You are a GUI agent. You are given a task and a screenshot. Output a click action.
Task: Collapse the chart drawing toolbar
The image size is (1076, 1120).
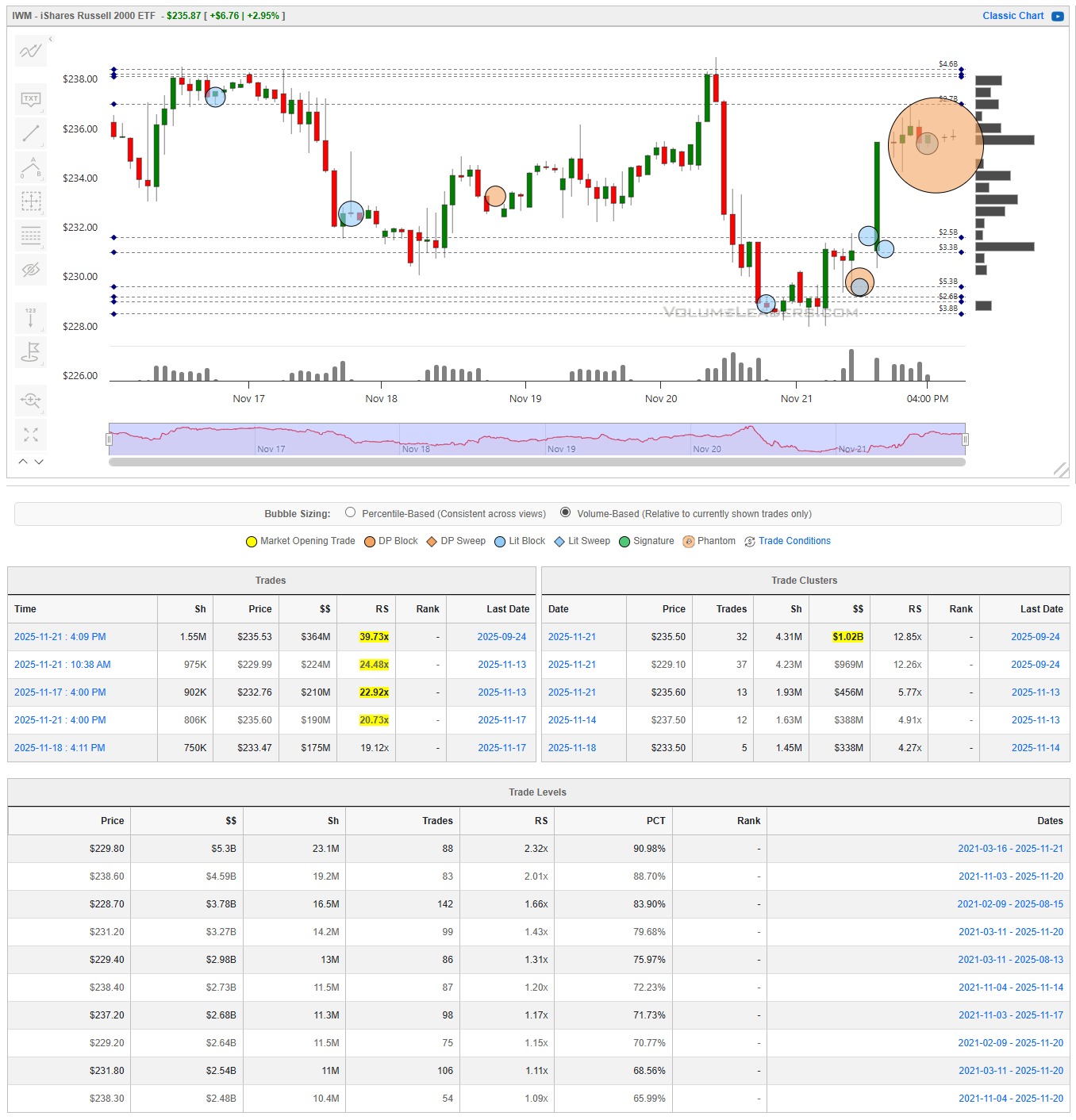pos(50,39)
